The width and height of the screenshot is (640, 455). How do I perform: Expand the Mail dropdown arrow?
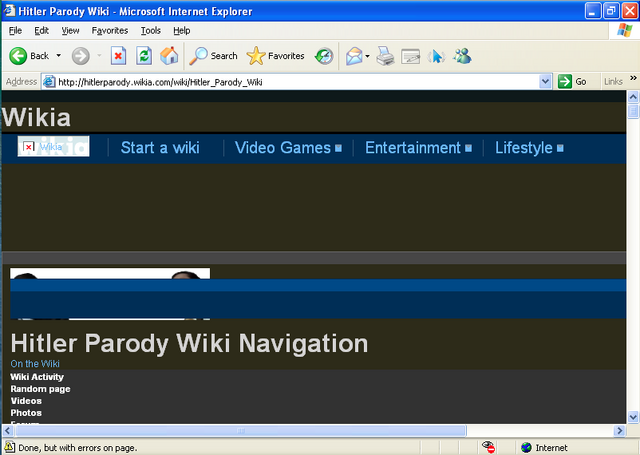point(367,56)
